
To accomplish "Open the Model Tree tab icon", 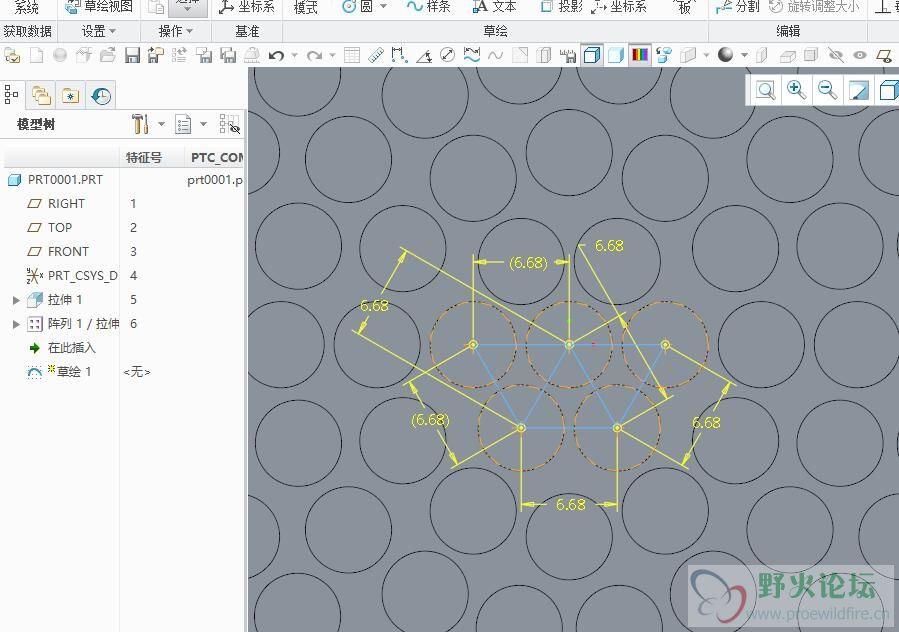I will click(x=11, y=95).
